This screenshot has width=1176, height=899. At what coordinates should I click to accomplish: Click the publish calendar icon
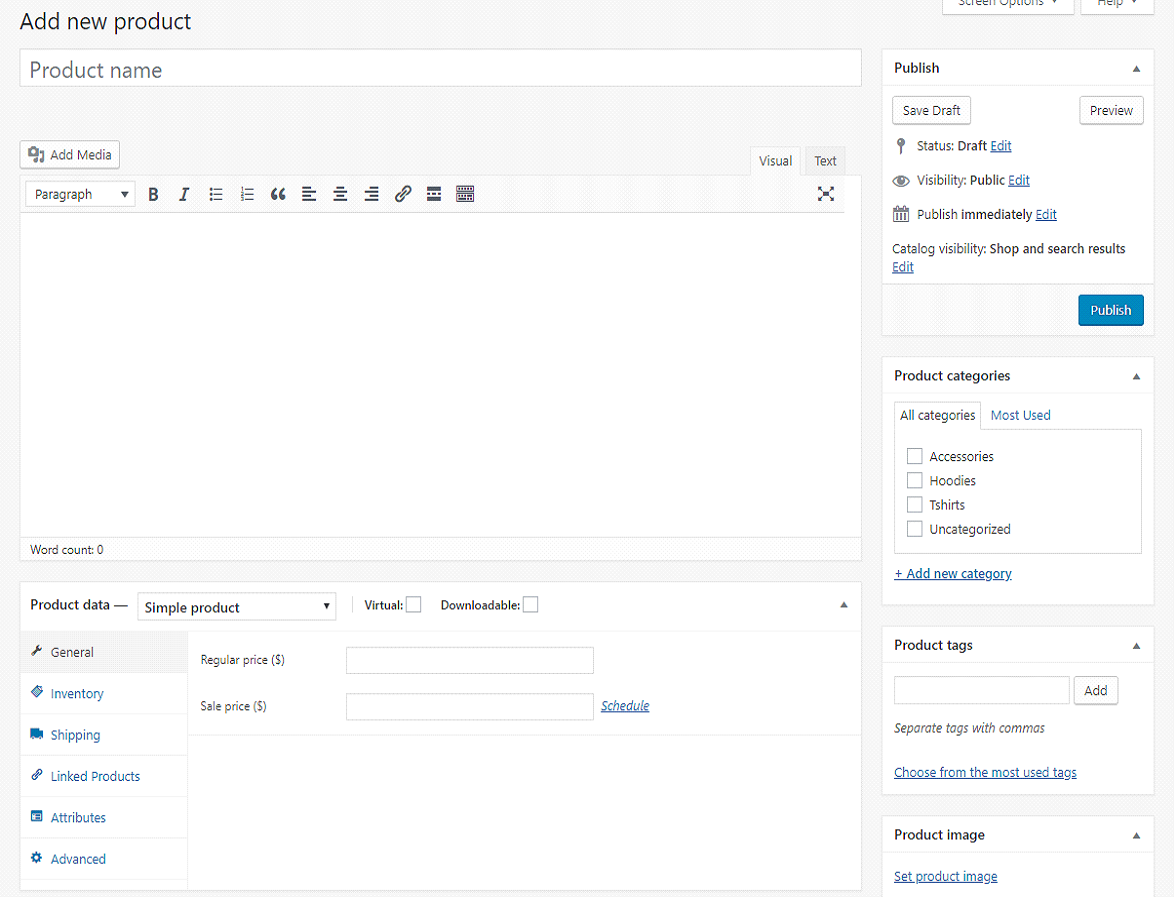[901, 214]
